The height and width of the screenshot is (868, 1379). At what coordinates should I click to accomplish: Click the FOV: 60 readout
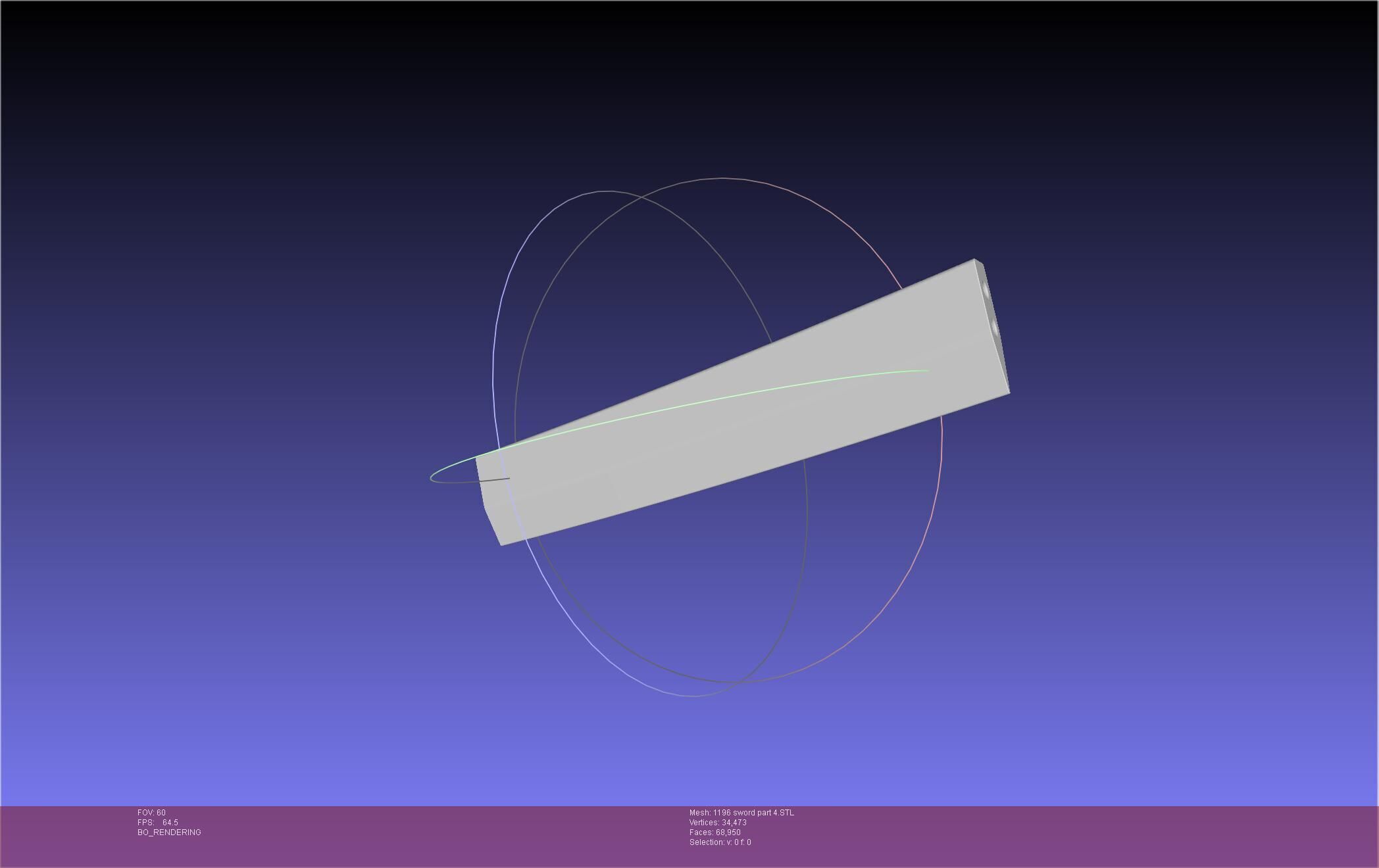pos(151,813)
